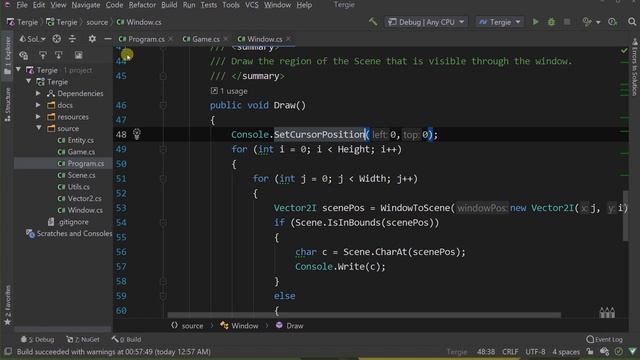
Task: Open the File menu
Action: 22,5
